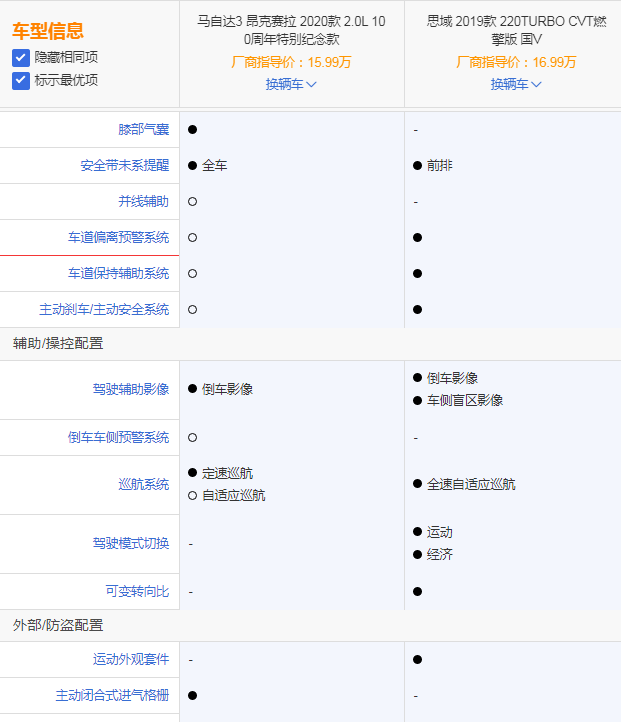Open the 主动刹车/主动安全系统 link

coord(104,310)
